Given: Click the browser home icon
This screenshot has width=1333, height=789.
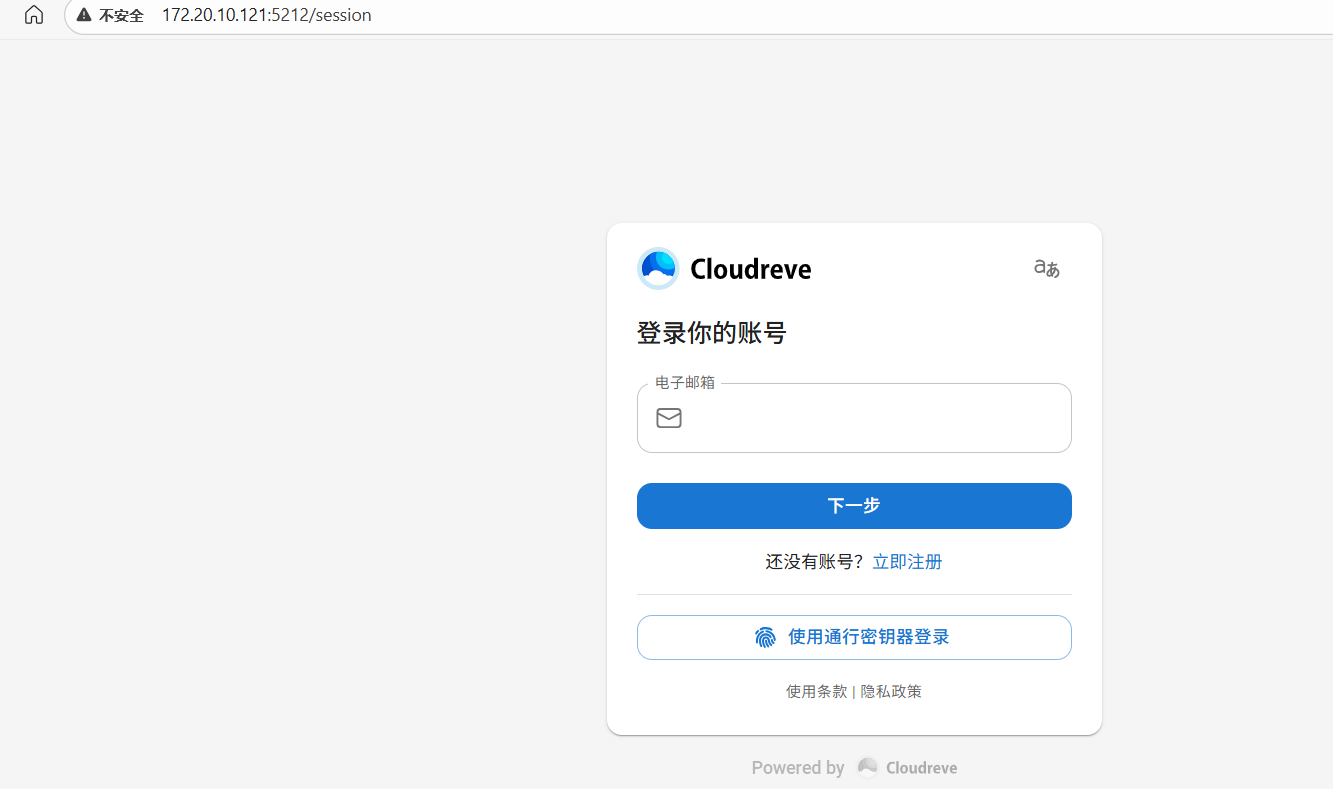Looking at the screenshot, I should [x=34, y=15].
